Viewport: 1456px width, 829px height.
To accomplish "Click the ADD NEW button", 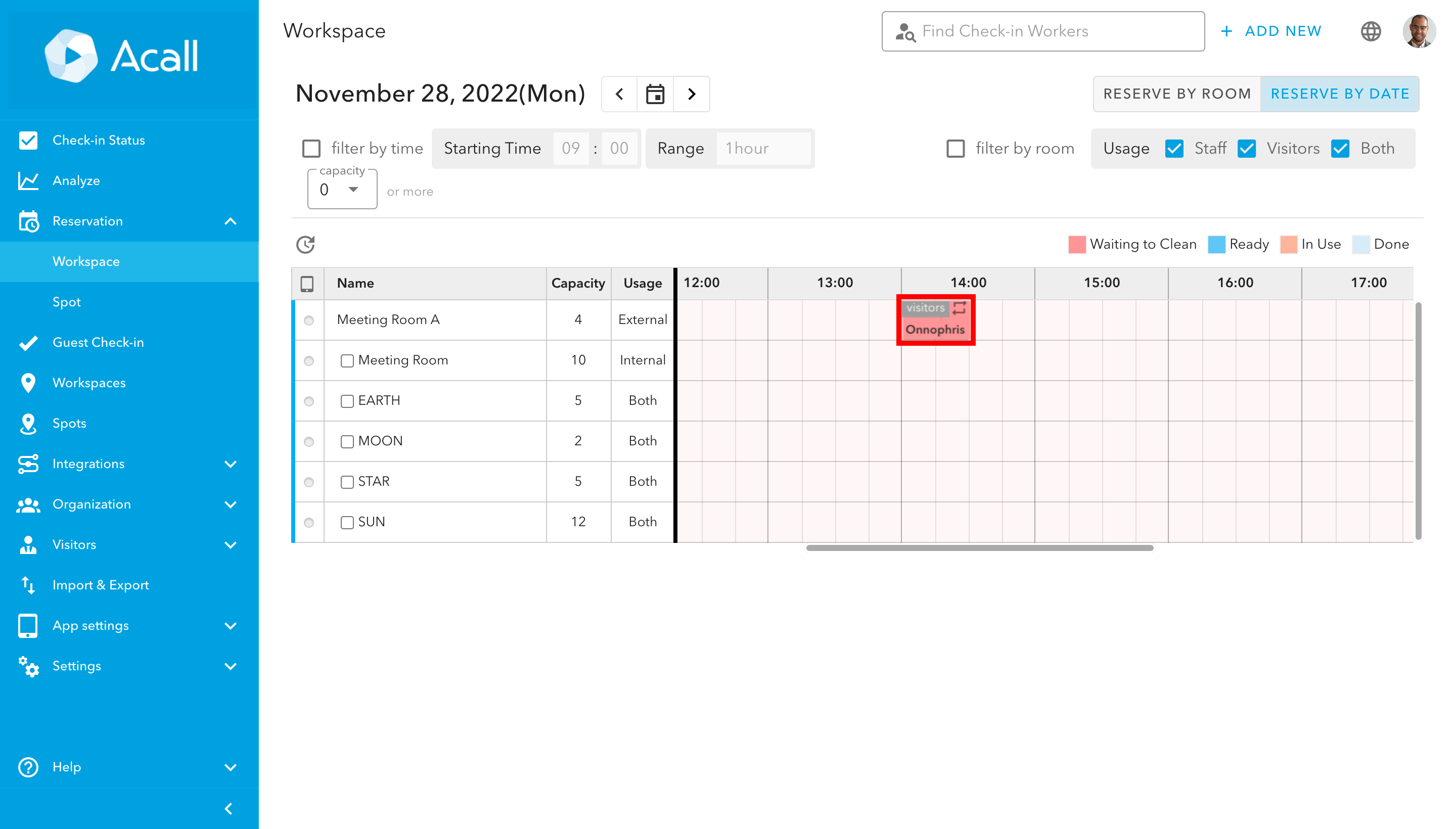I will click(x=1271, y=31).
